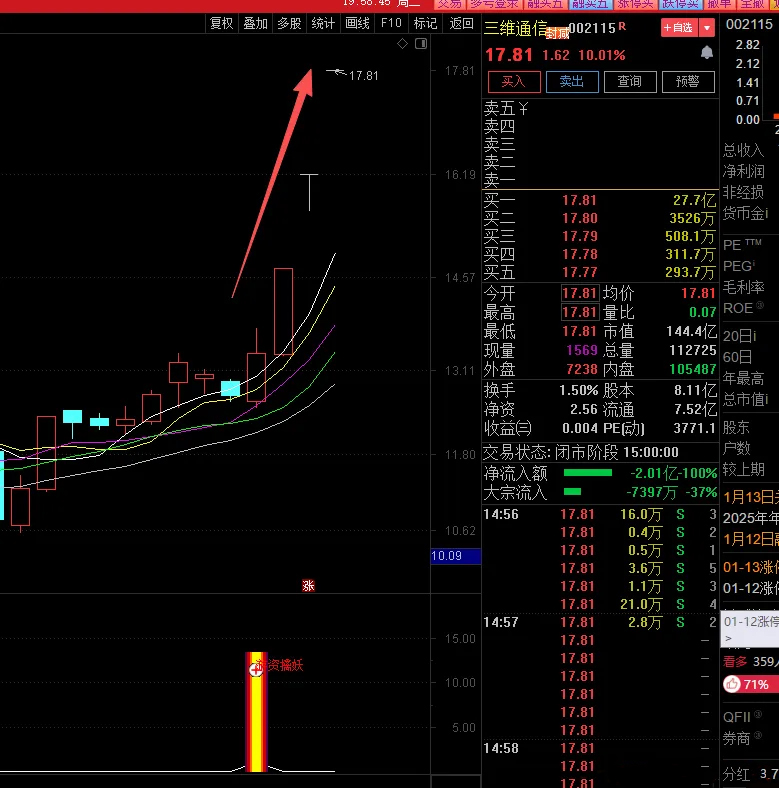The image size is (779, 788).
Task: Click the 01-13涨停 news link
Action: pos(751,567)
